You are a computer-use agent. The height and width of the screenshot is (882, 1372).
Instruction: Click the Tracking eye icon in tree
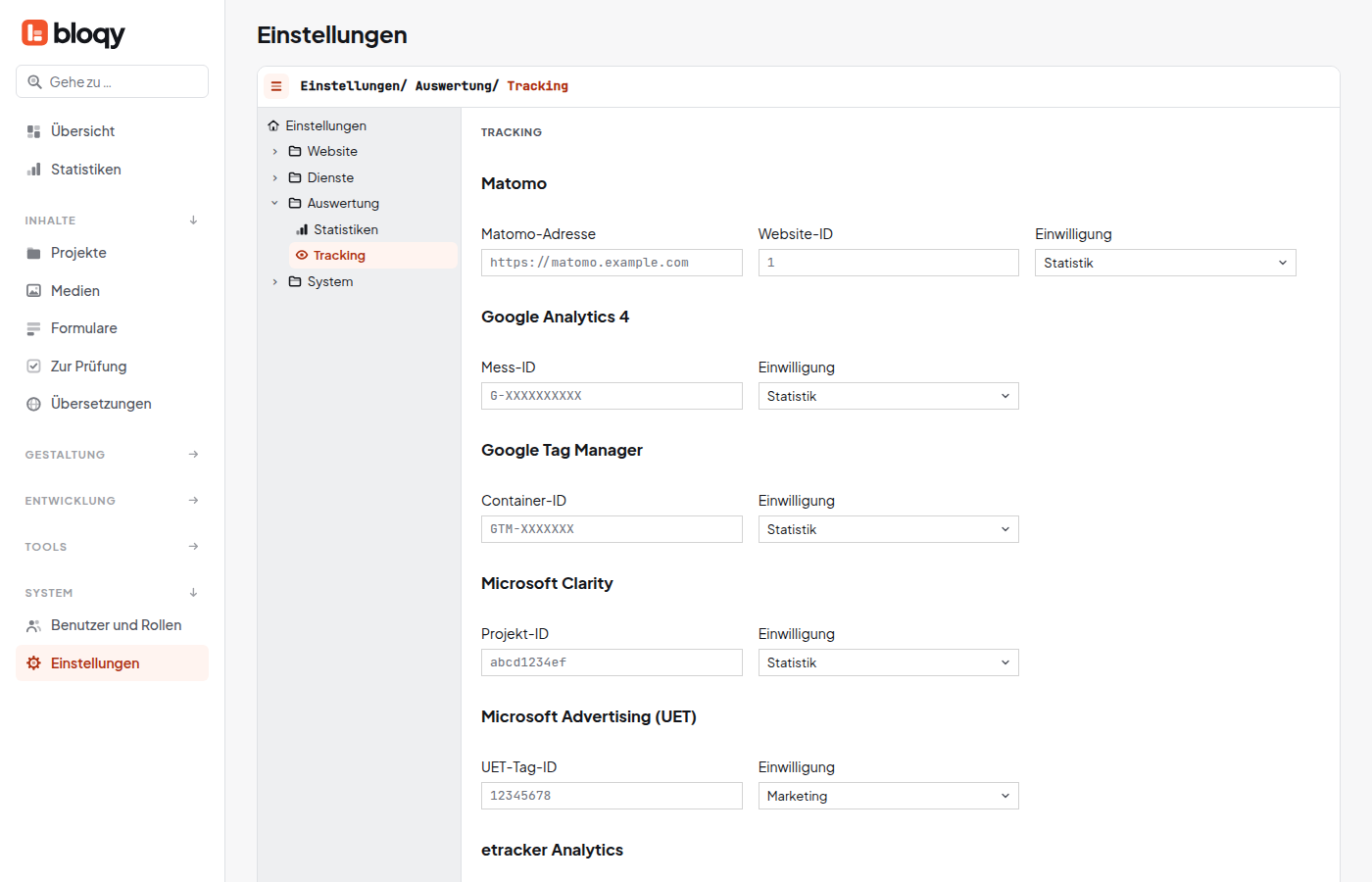coord(302,256)
